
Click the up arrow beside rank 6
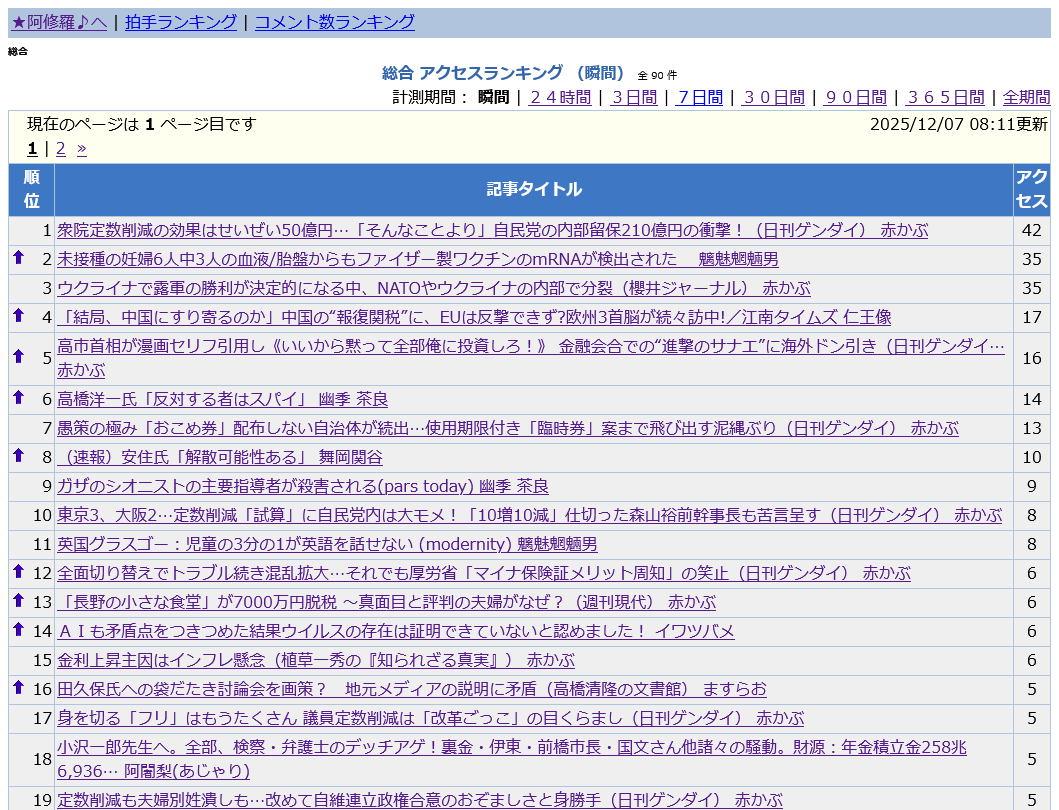18,398
